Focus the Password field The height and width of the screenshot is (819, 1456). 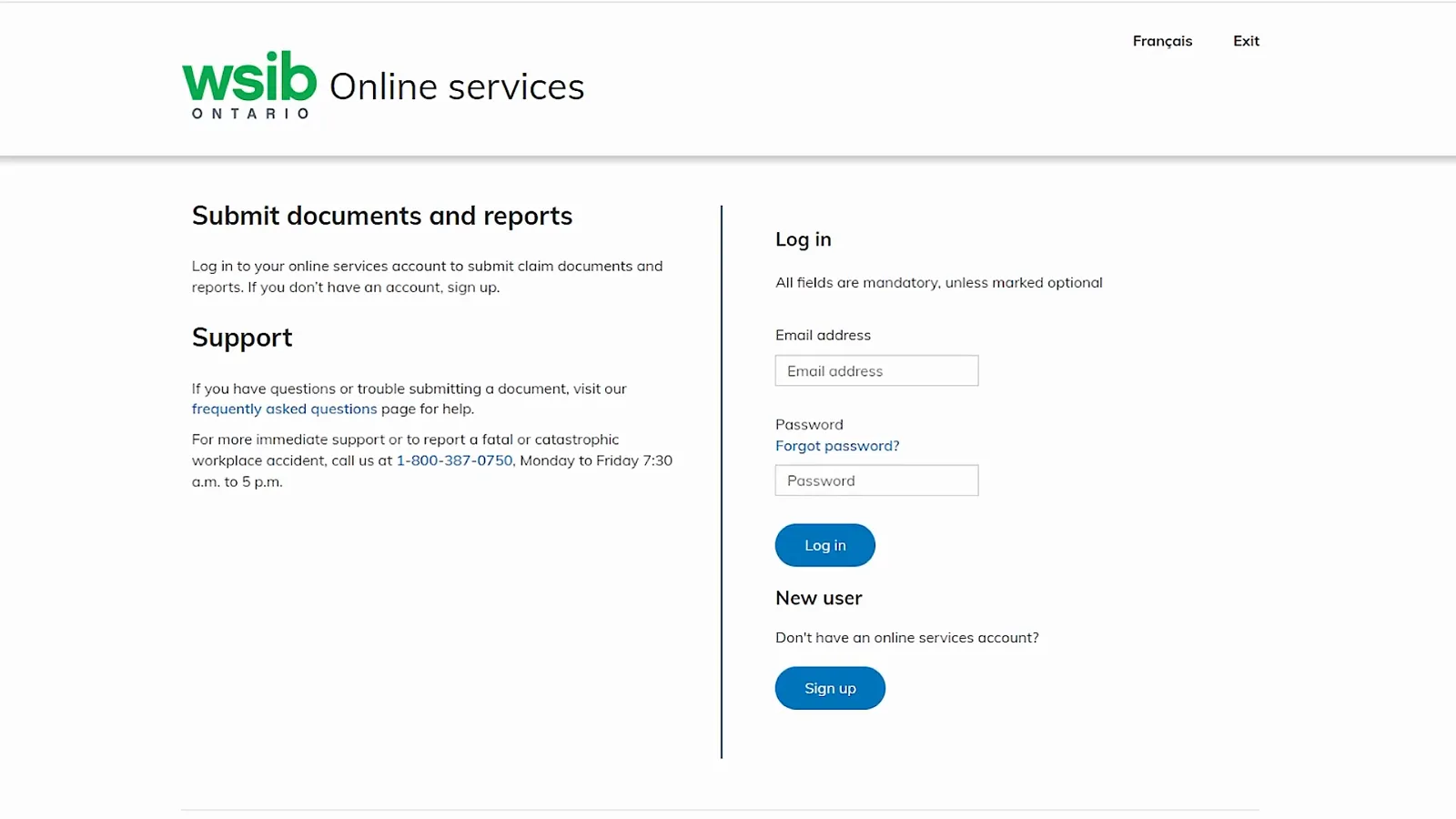pyautogui.click(x=876, y=480)
